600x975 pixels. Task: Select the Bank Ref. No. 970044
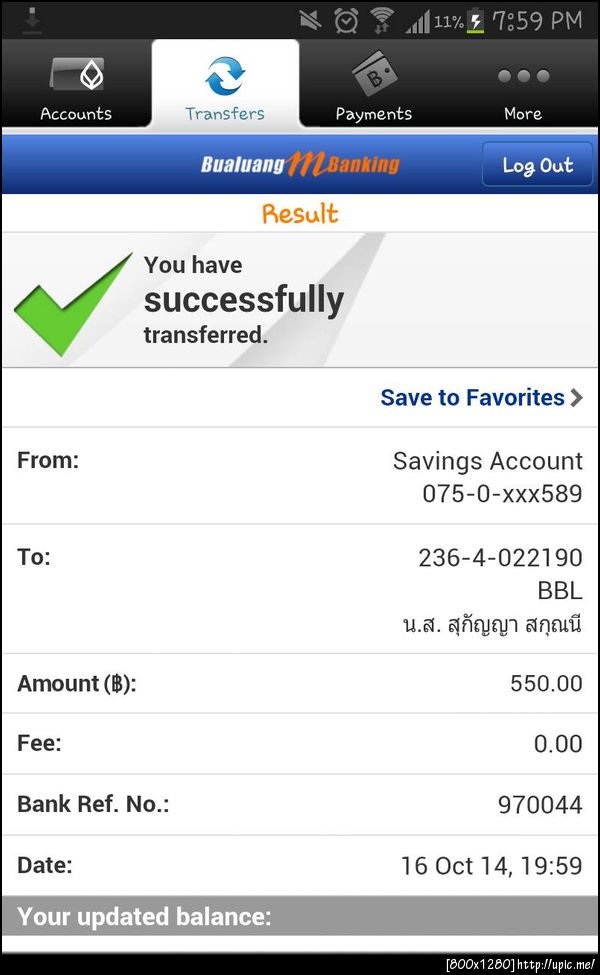point(540,804)
